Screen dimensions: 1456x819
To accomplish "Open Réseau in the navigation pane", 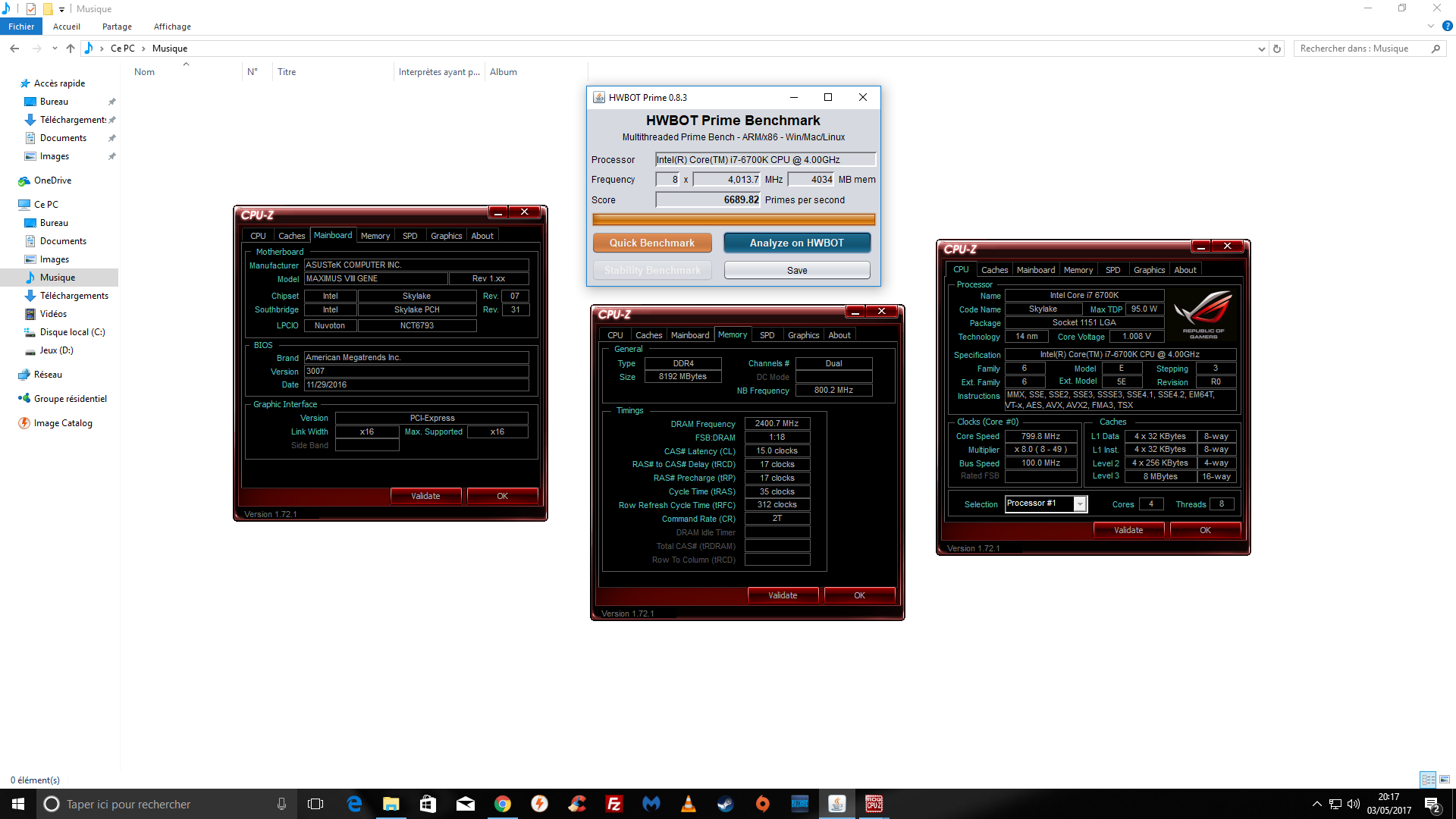I will 48,375.
